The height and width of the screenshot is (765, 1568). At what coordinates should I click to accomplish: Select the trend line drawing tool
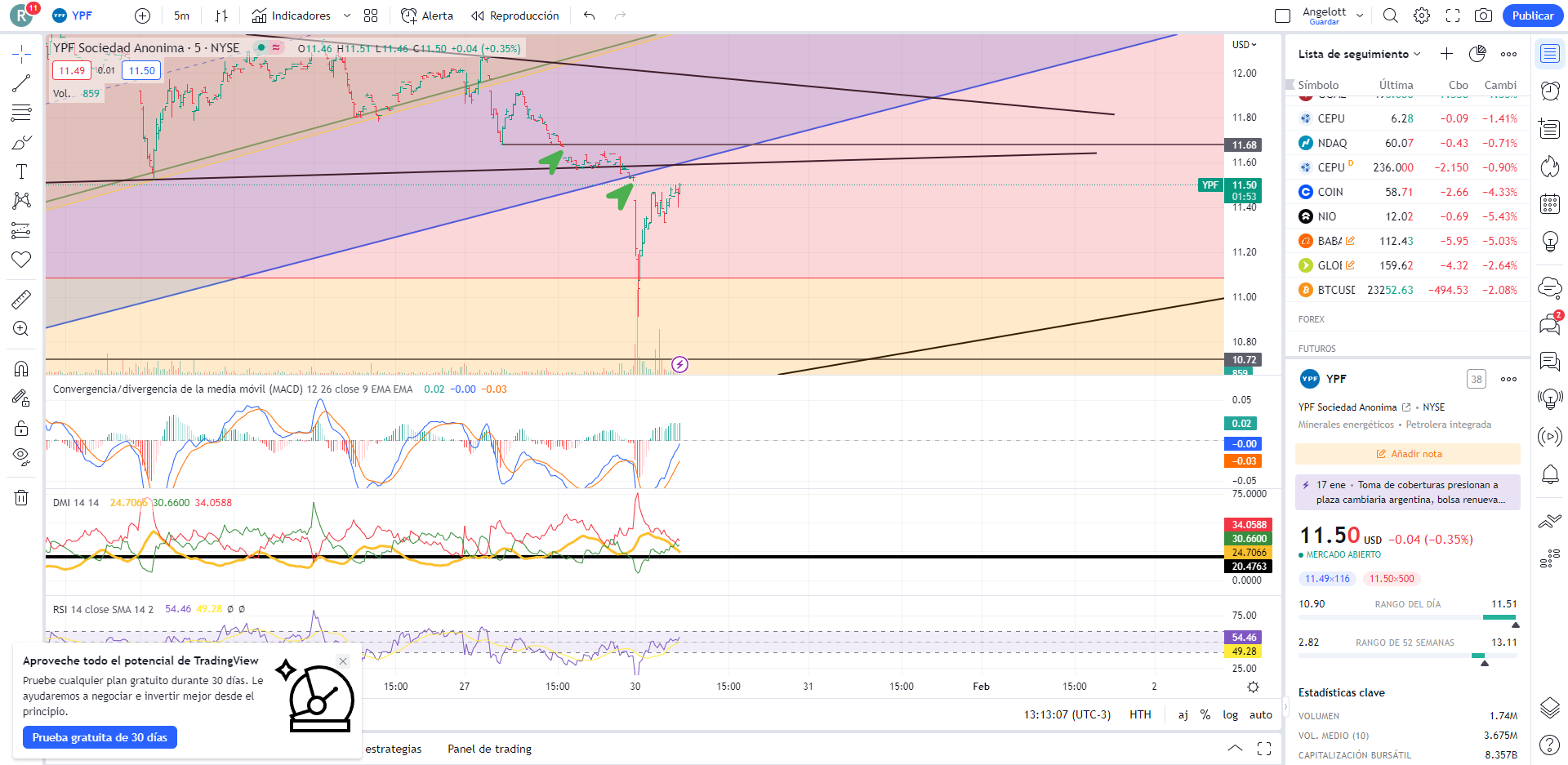[x=21, y=83]
